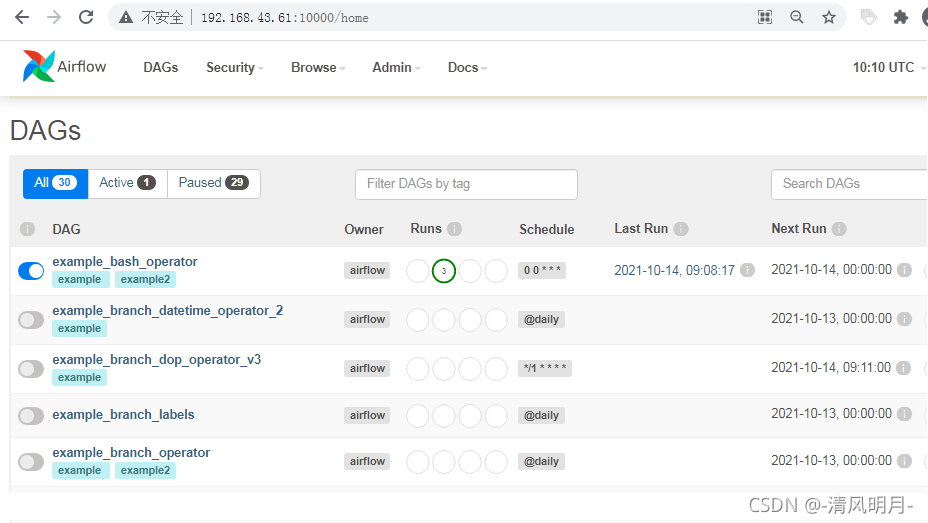
Task: Open the example_branch_operator DAG link
Action: (x=131, y=453)
